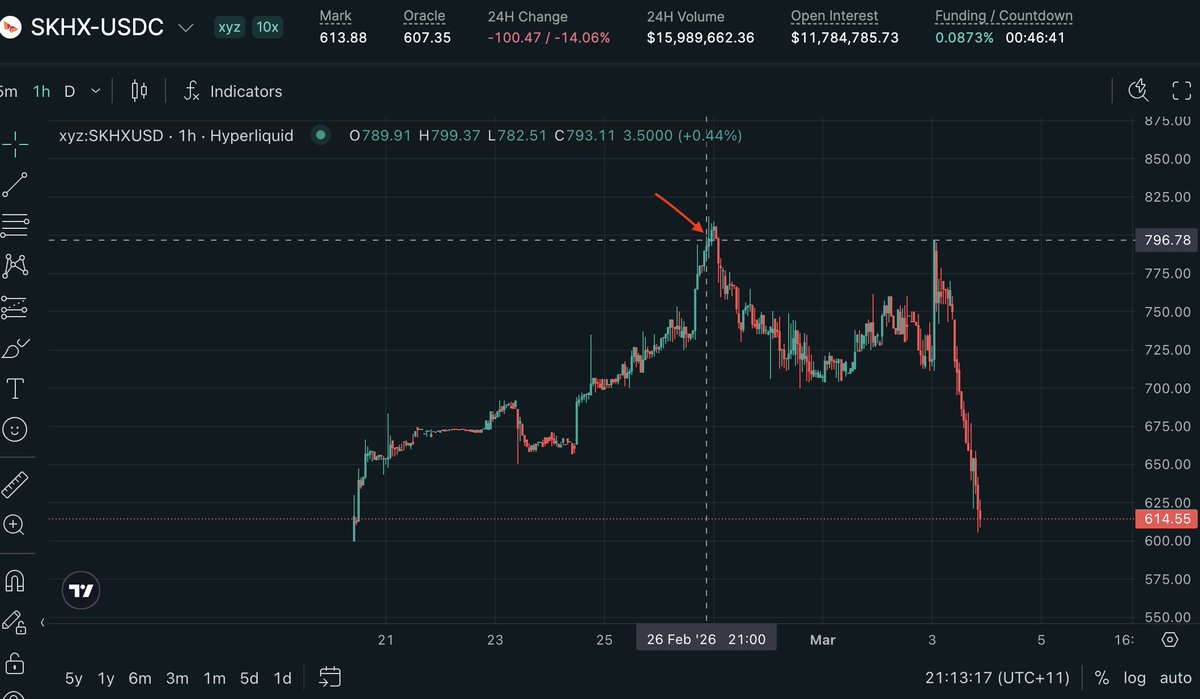Click the Oracle price label

(424, 16)
